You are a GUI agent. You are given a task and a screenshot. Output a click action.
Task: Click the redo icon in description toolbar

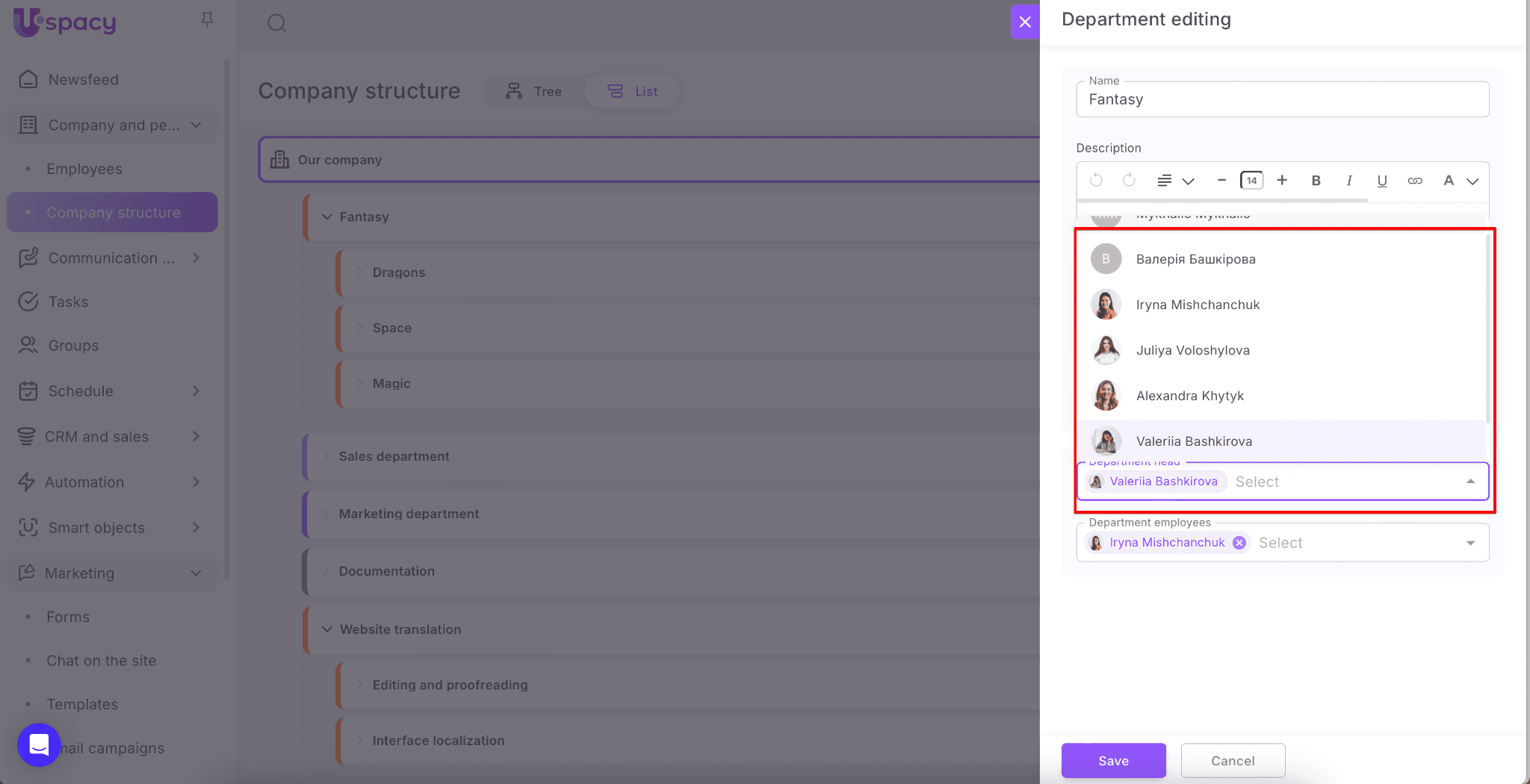pos(1129,180)
